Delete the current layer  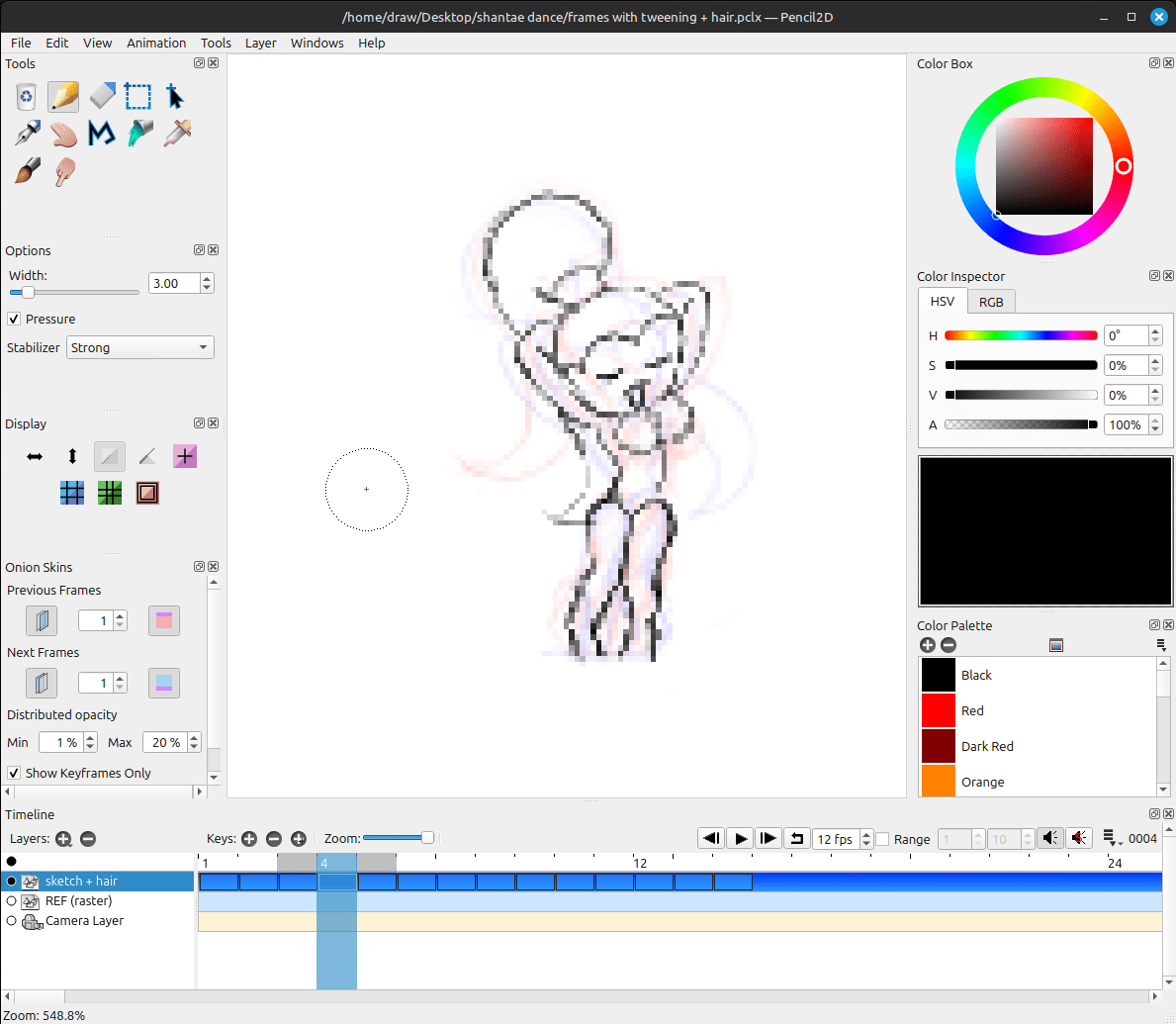(x=88, y=839)
